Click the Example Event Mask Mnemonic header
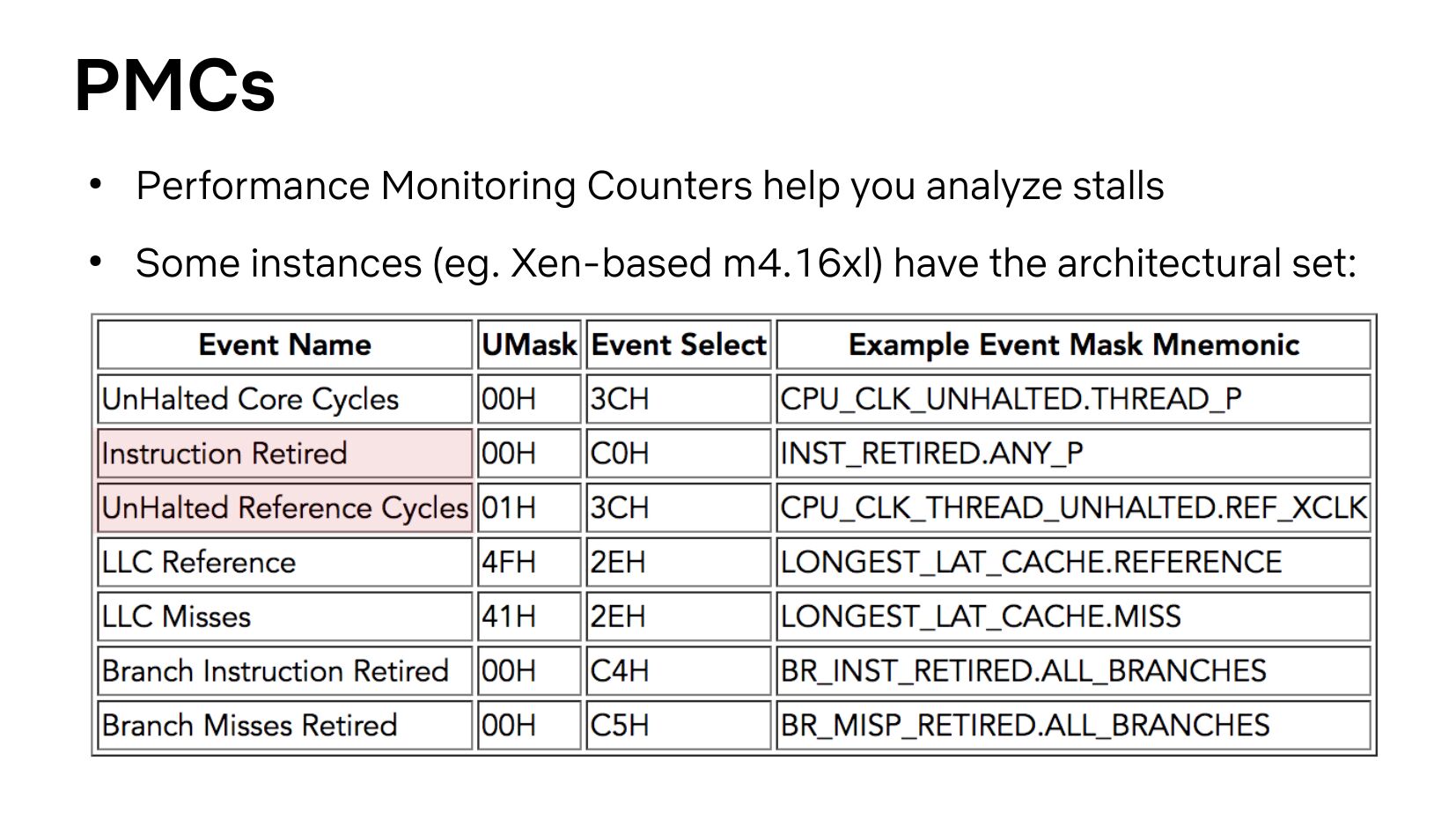 1073,344
